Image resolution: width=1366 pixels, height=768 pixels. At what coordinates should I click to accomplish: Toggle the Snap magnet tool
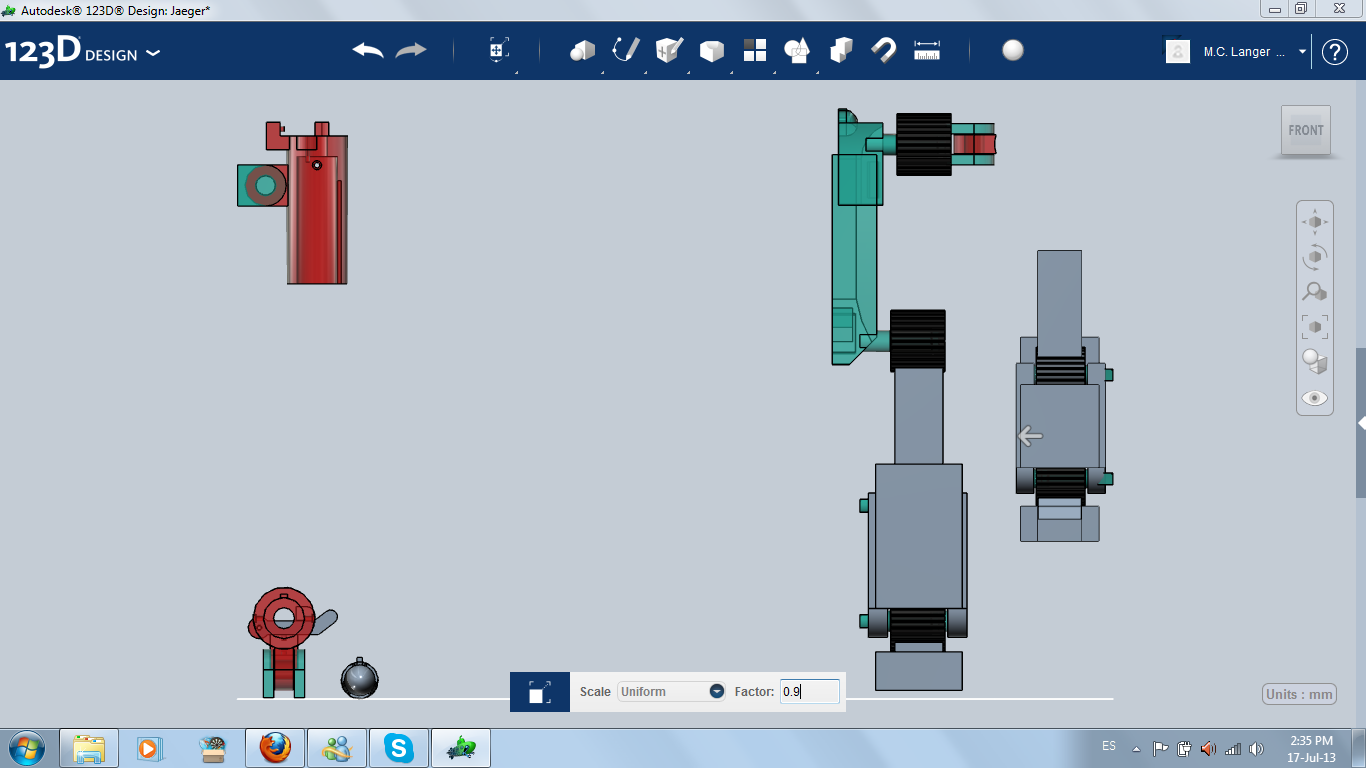tap(884, 50)
